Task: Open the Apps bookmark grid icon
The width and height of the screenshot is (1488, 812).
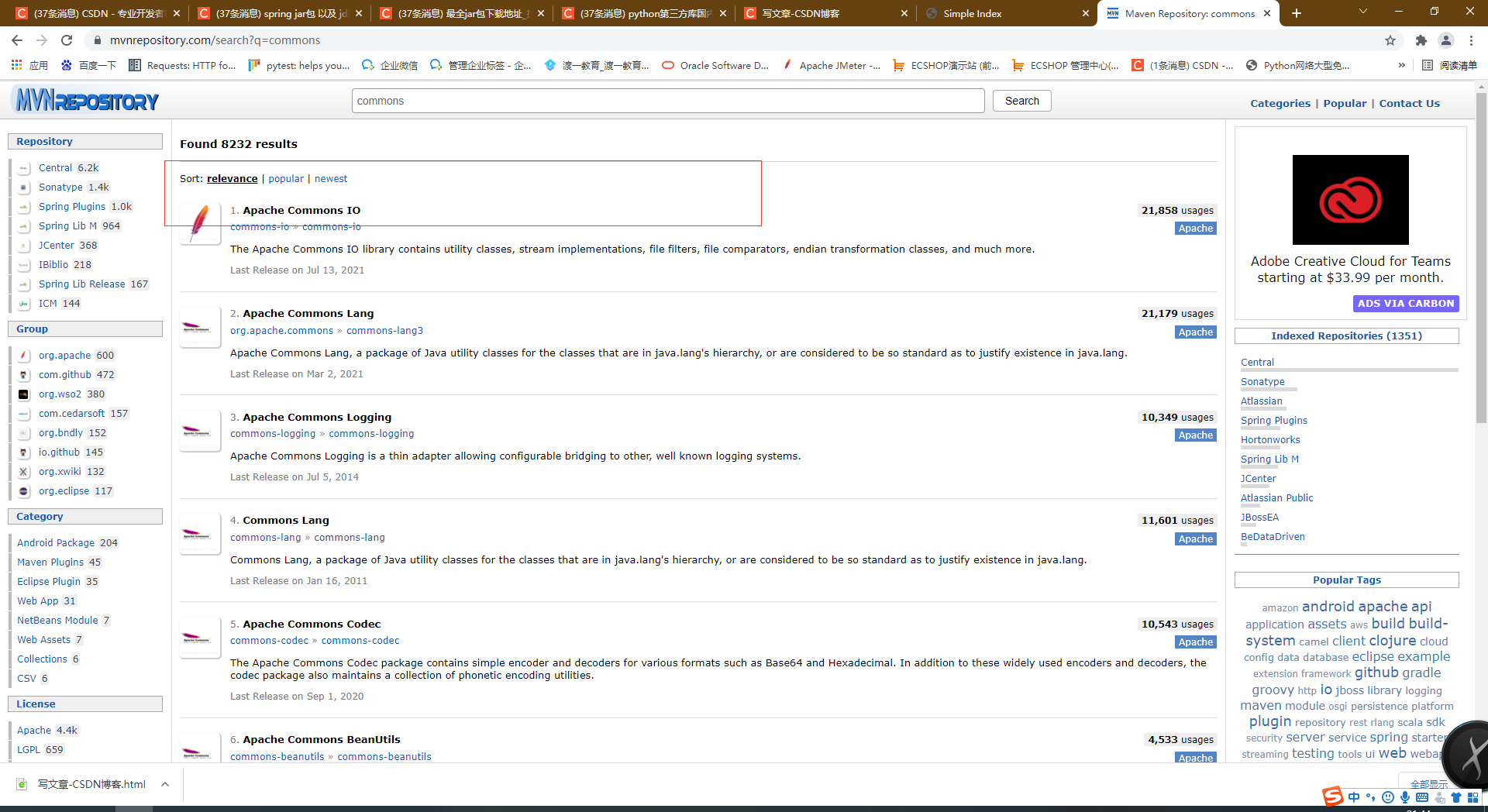Action: click(x=16, y=65)
